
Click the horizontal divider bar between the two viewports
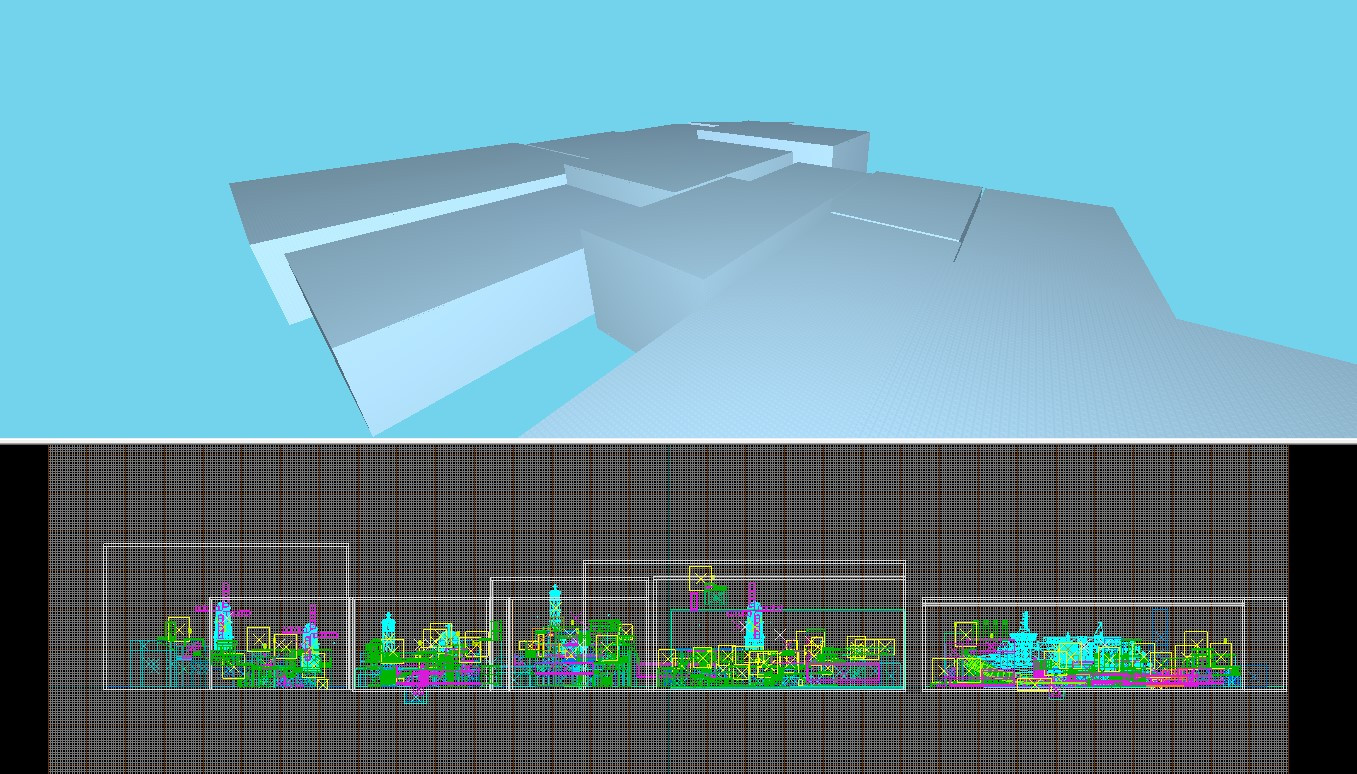tap(678, 439)
